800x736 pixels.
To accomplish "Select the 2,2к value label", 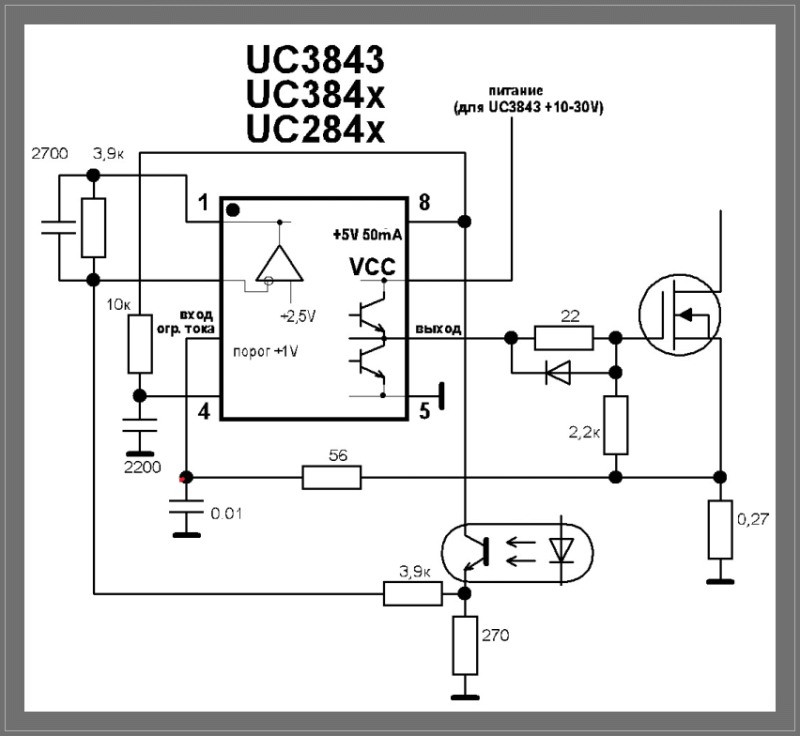I will (584, 433).
